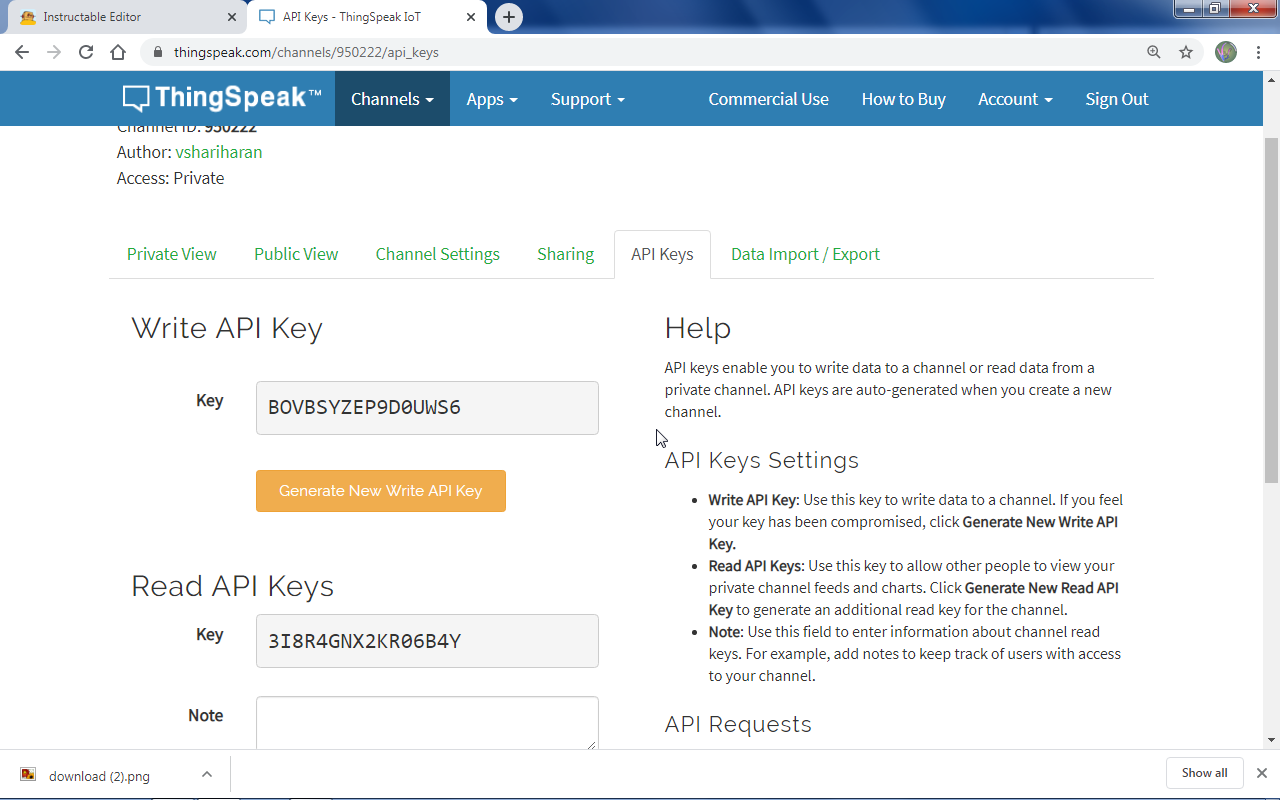Open the Chrome three-dot menu
1280x800 pixels.
(1258, 52)
